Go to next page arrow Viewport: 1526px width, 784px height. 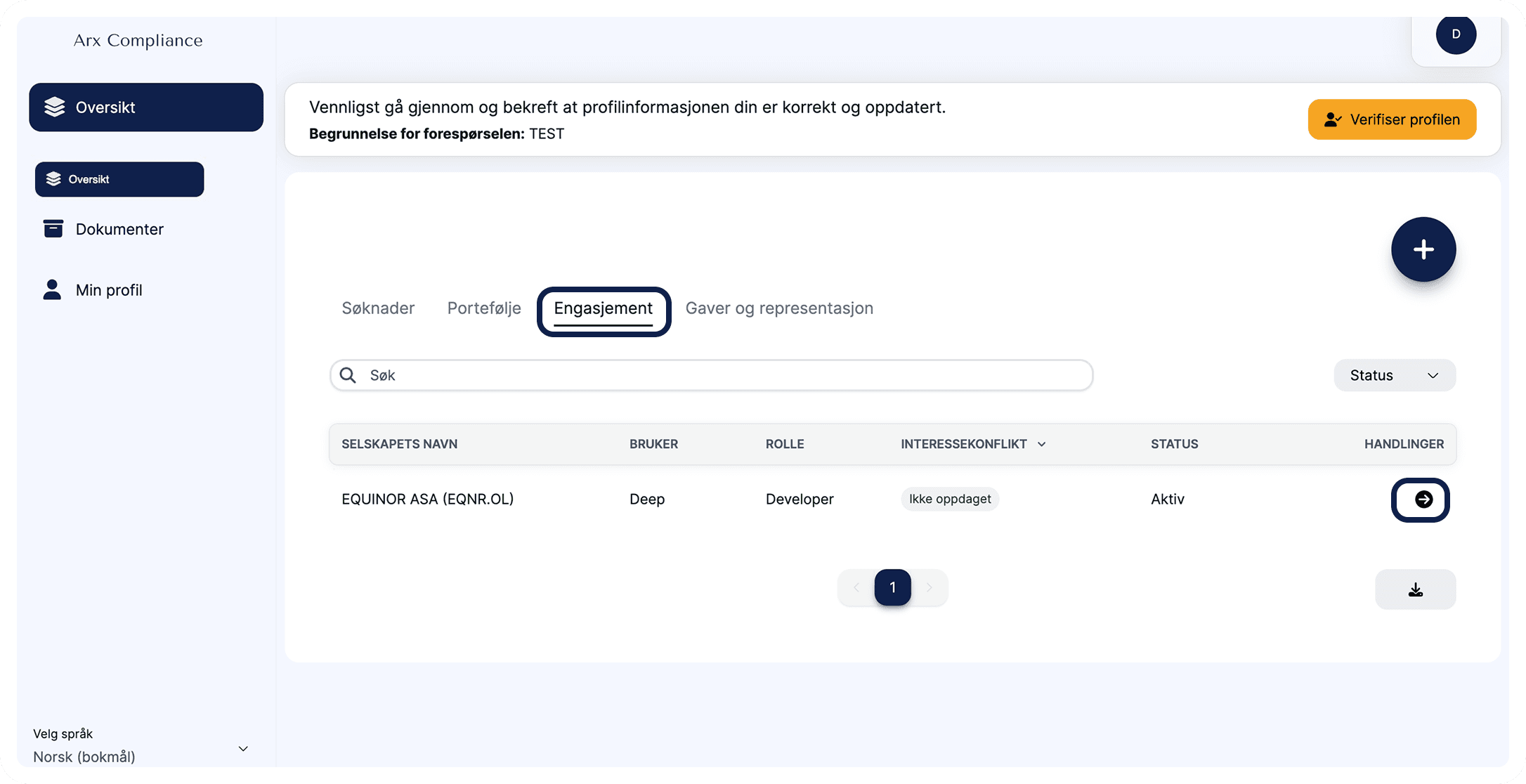coord(929,587)
